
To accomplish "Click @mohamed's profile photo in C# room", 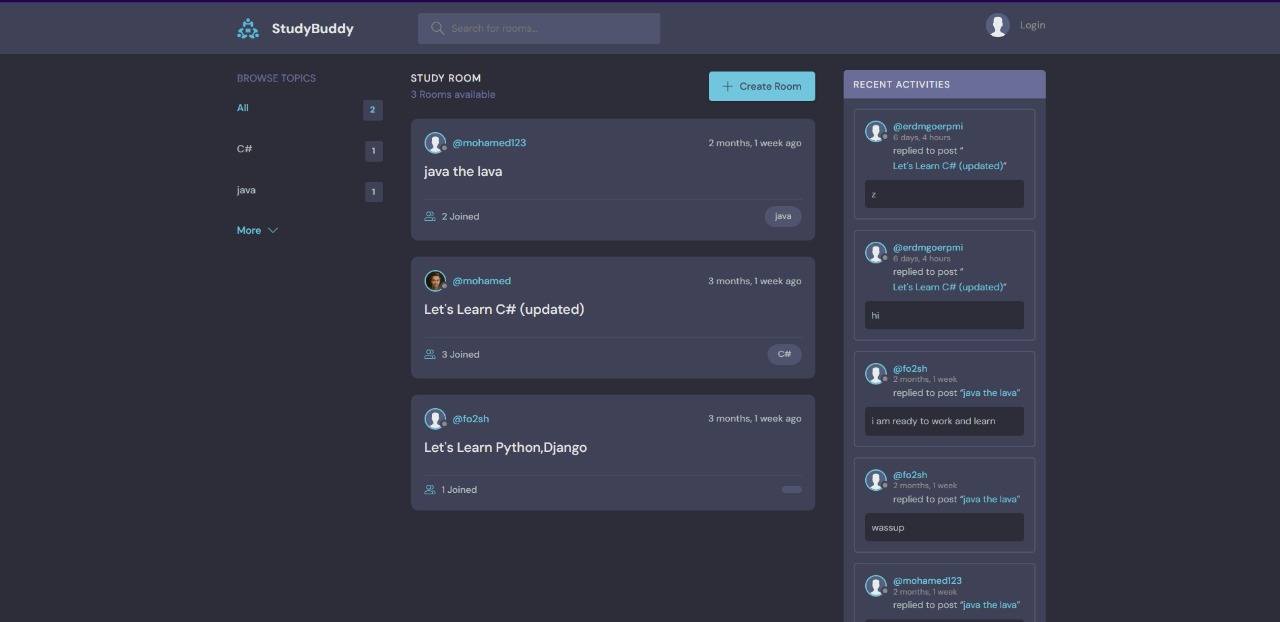I will coord(435,281).
